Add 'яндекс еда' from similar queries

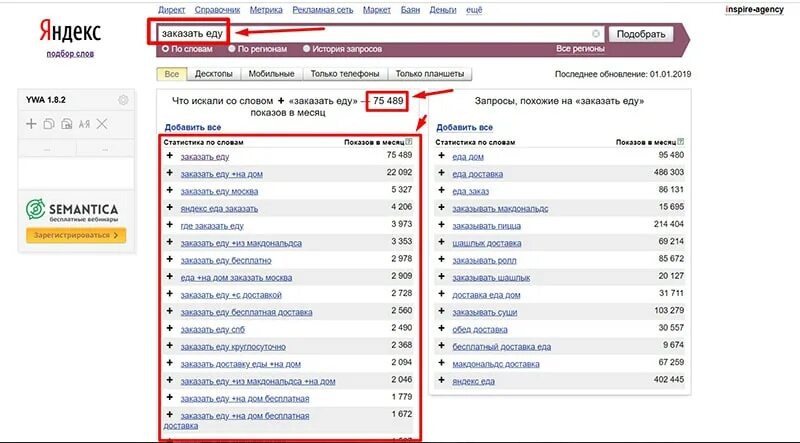442,380
